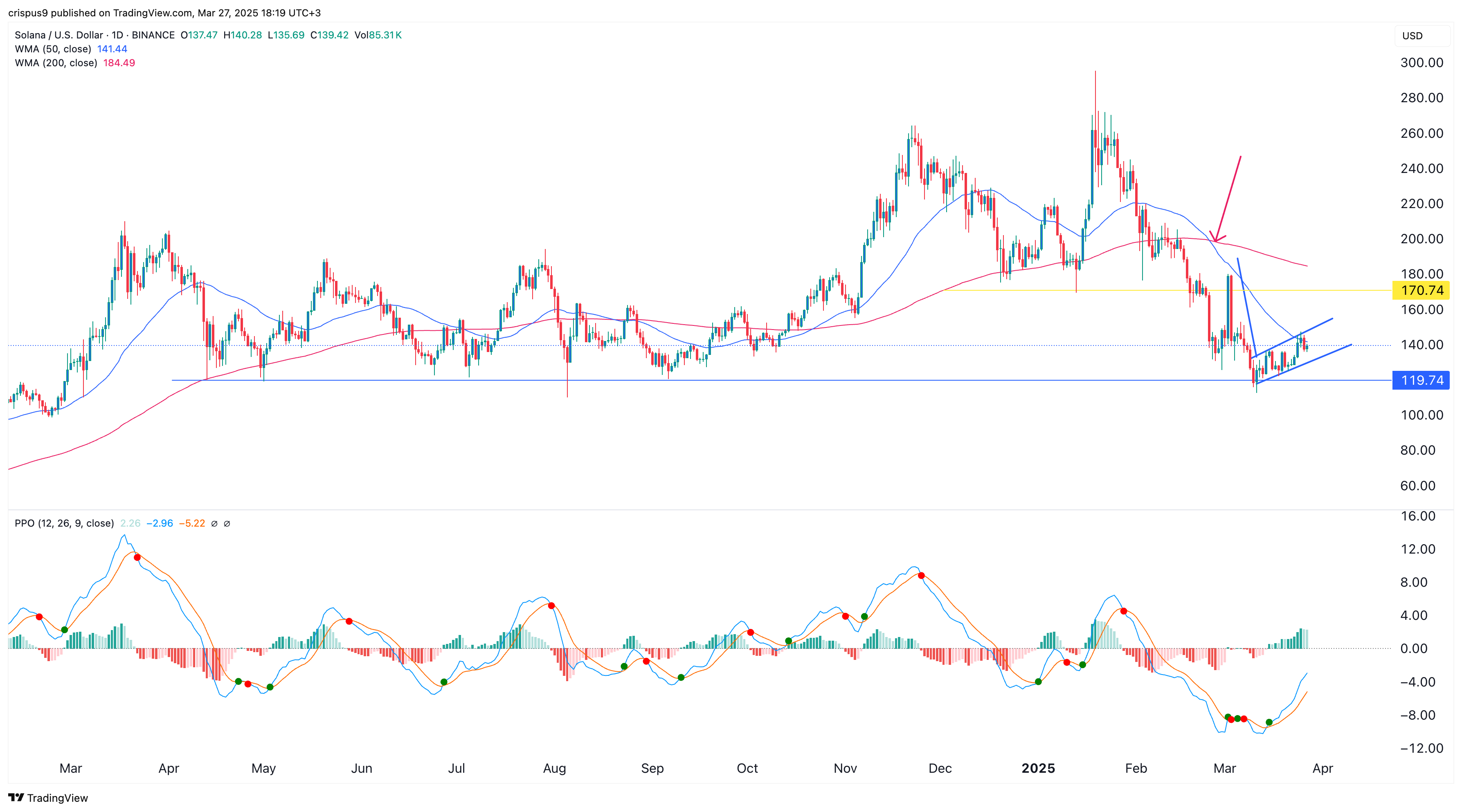
Task: Click the 200.00 price axis label
Action: [1422, 239]
